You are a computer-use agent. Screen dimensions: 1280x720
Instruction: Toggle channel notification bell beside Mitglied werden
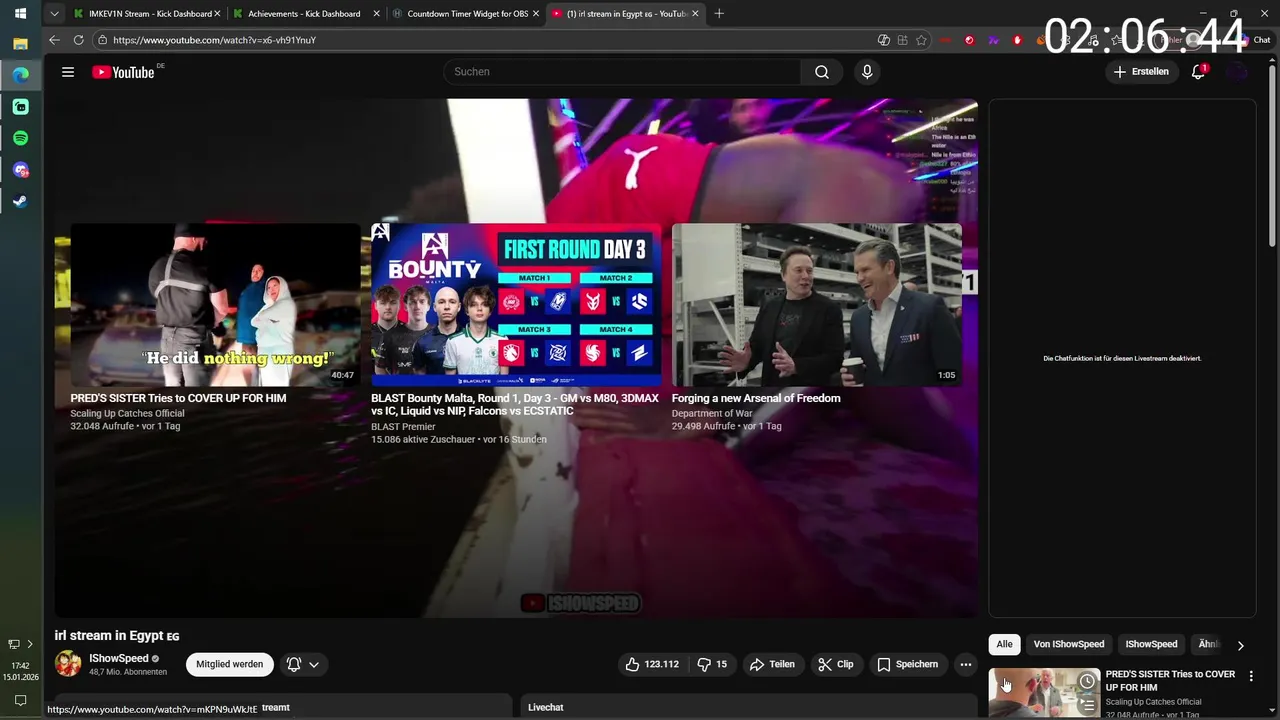[294, 664]
